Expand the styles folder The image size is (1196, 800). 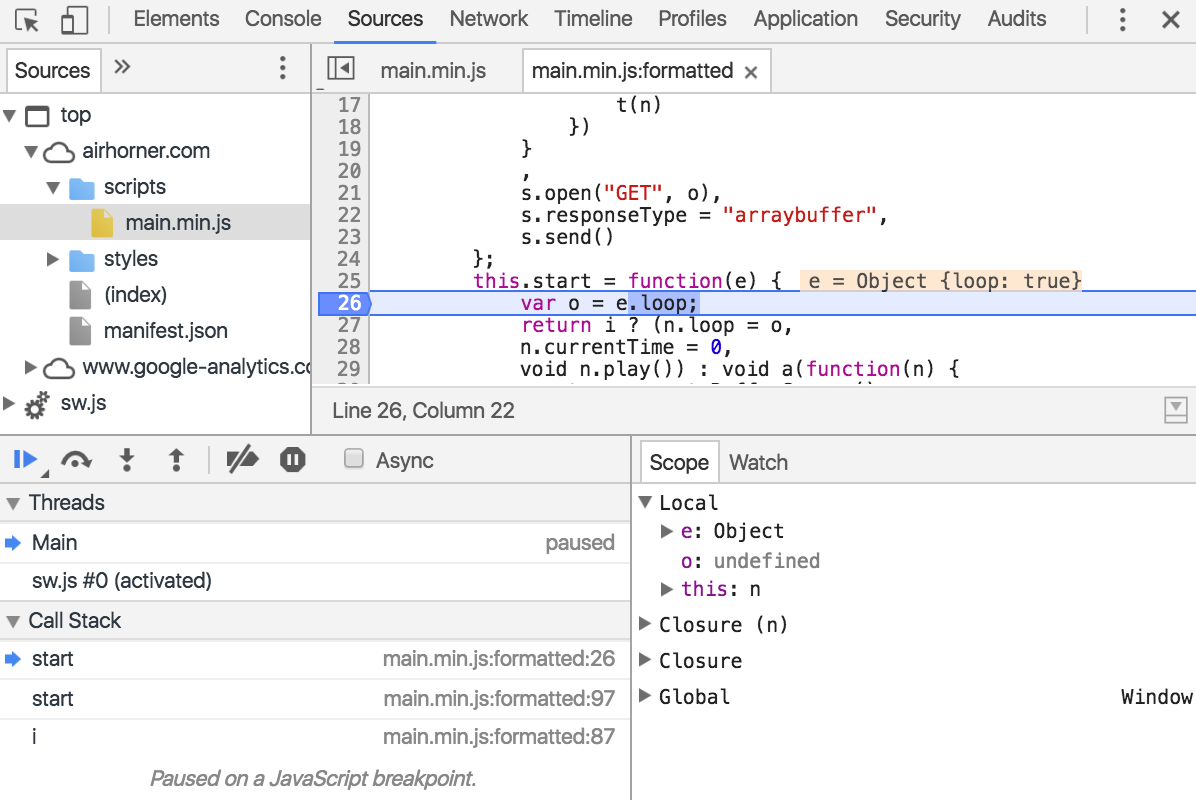click(x=53, y=259)
